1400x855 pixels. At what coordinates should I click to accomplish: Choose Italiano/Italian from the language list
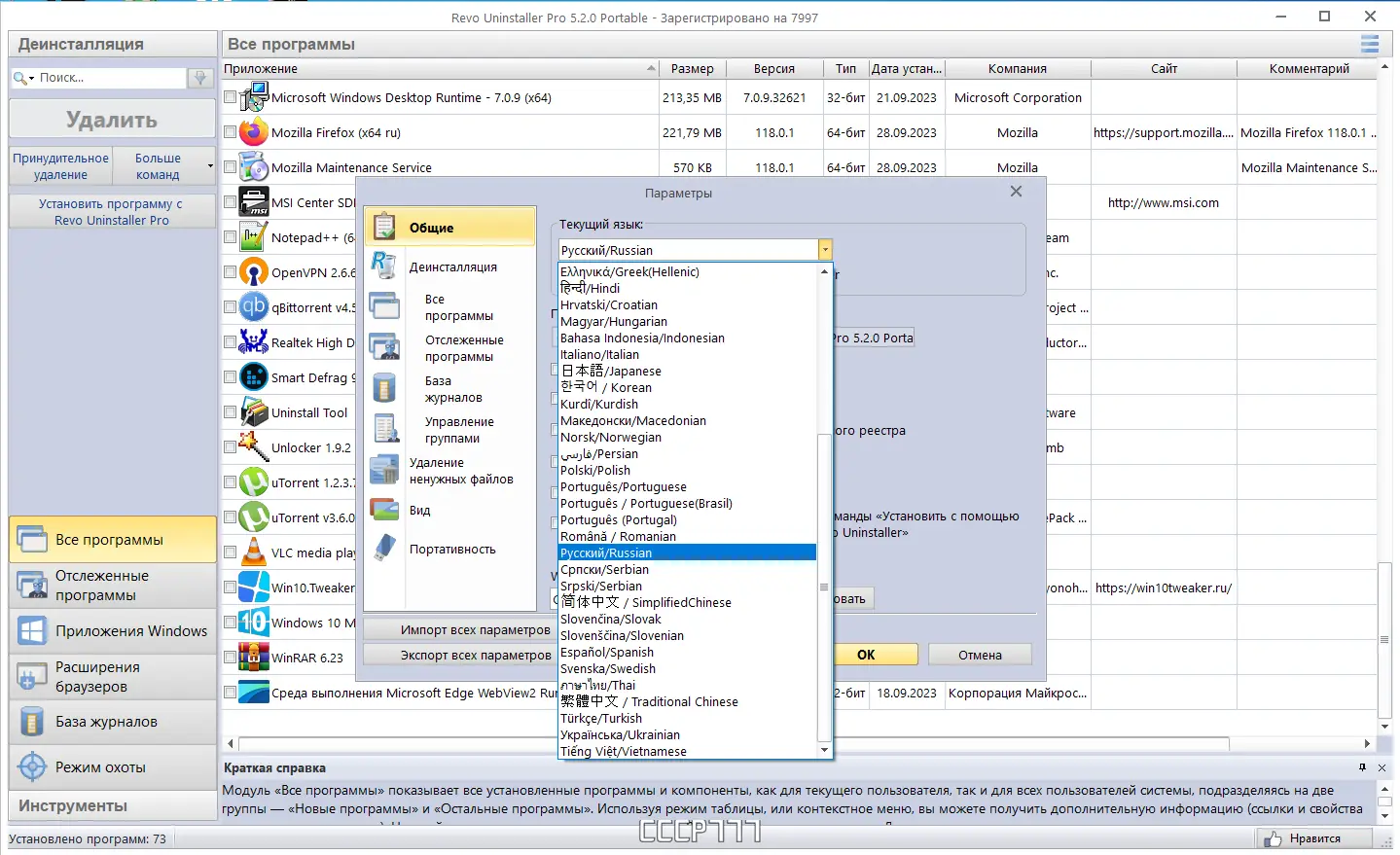pyautogui.click(x=687, y=355)
